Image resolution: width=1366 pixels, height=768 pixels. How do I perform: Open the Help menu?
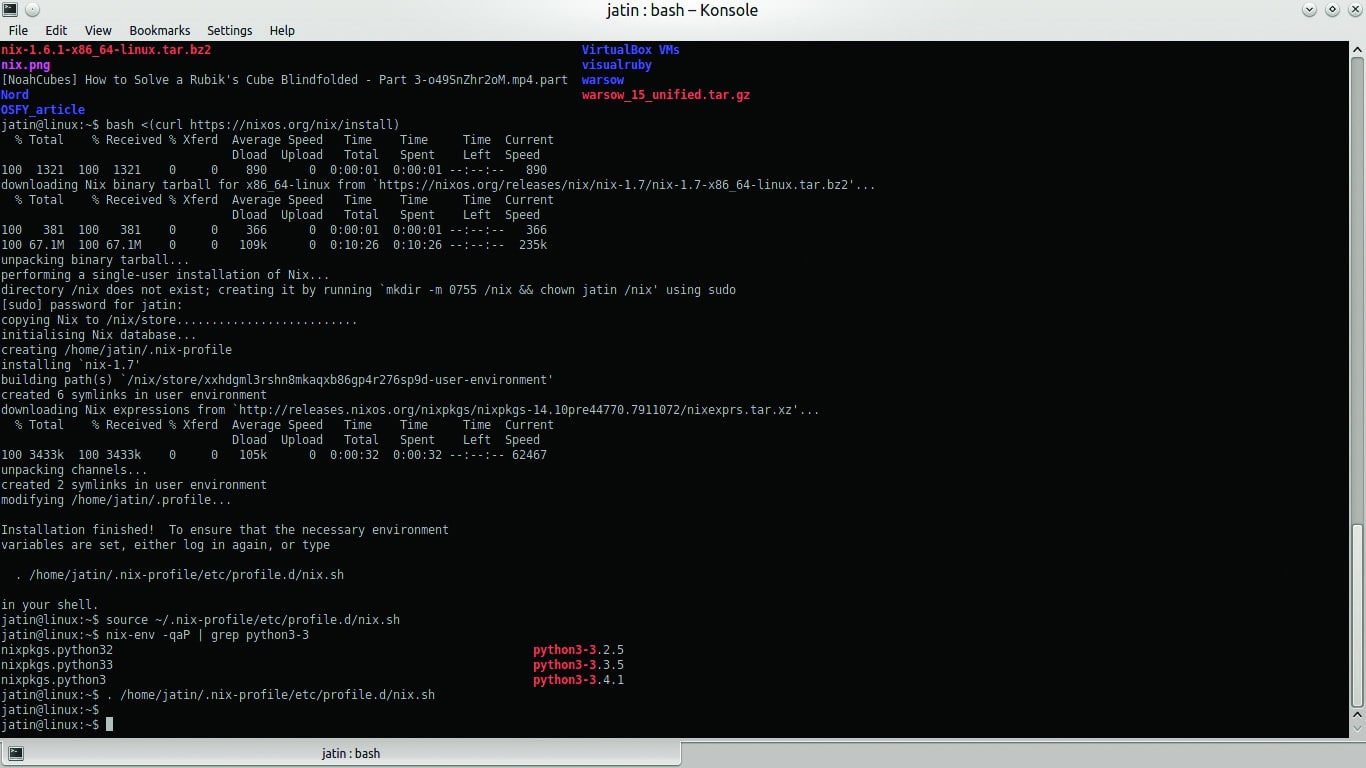click(282, 31)
